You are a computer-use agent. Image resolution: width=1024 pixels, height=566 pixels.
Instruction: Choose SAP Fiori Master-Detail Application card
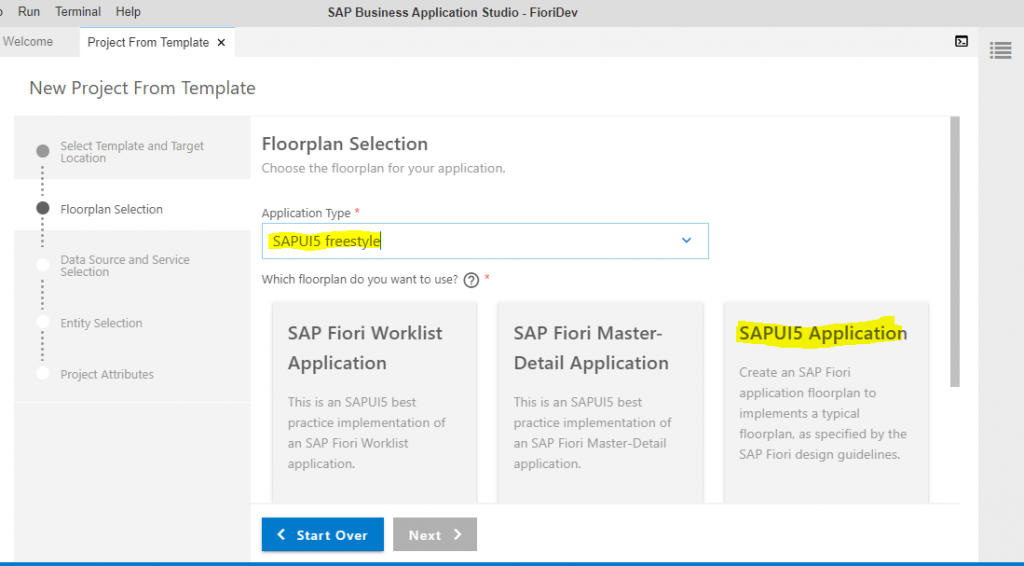pos(600,402)
